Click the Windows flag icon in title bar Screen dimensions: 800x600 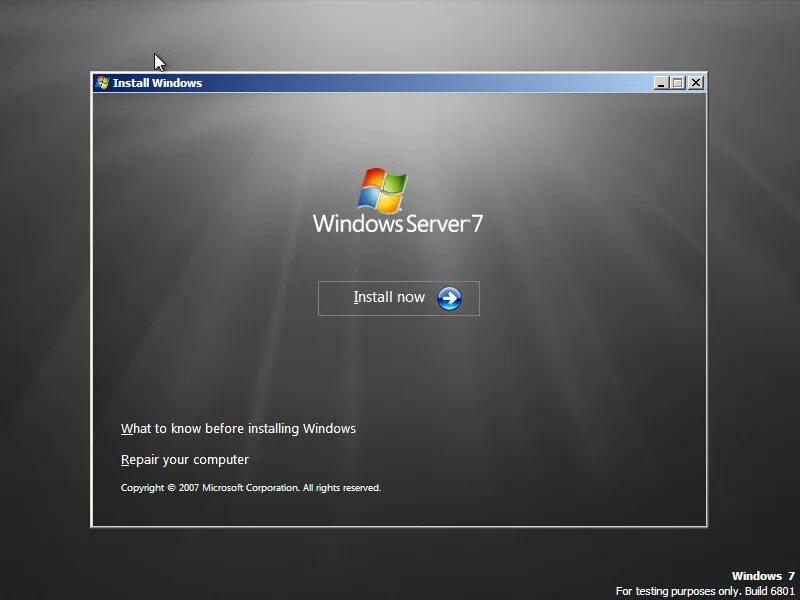tap(102, 83)
